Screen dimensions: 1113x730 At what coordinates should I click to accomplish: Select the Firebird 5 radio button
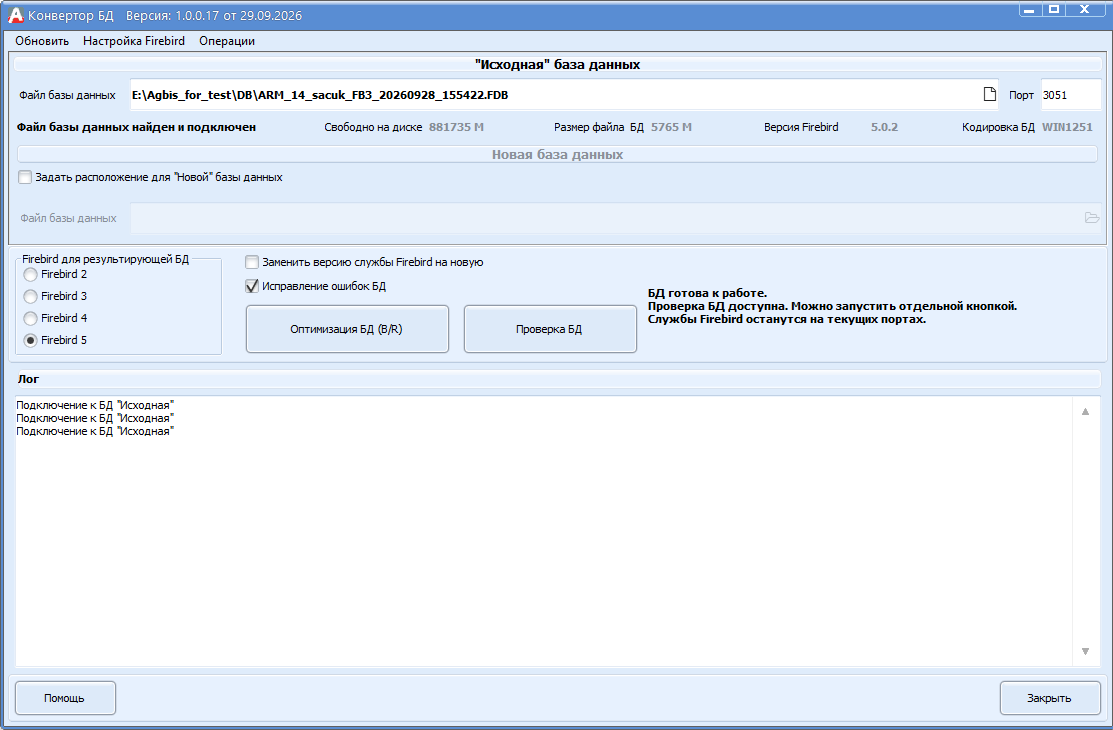(x=31, y=340)
